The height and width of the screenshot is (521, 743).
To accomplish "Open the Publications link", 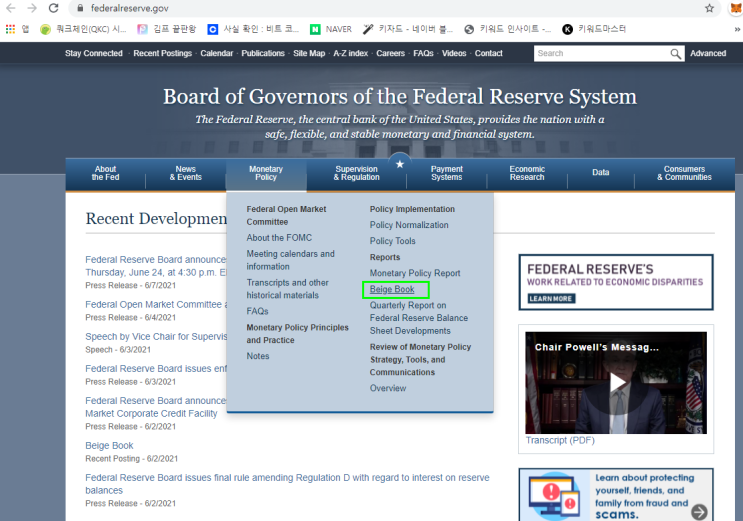I will point(263,54).
